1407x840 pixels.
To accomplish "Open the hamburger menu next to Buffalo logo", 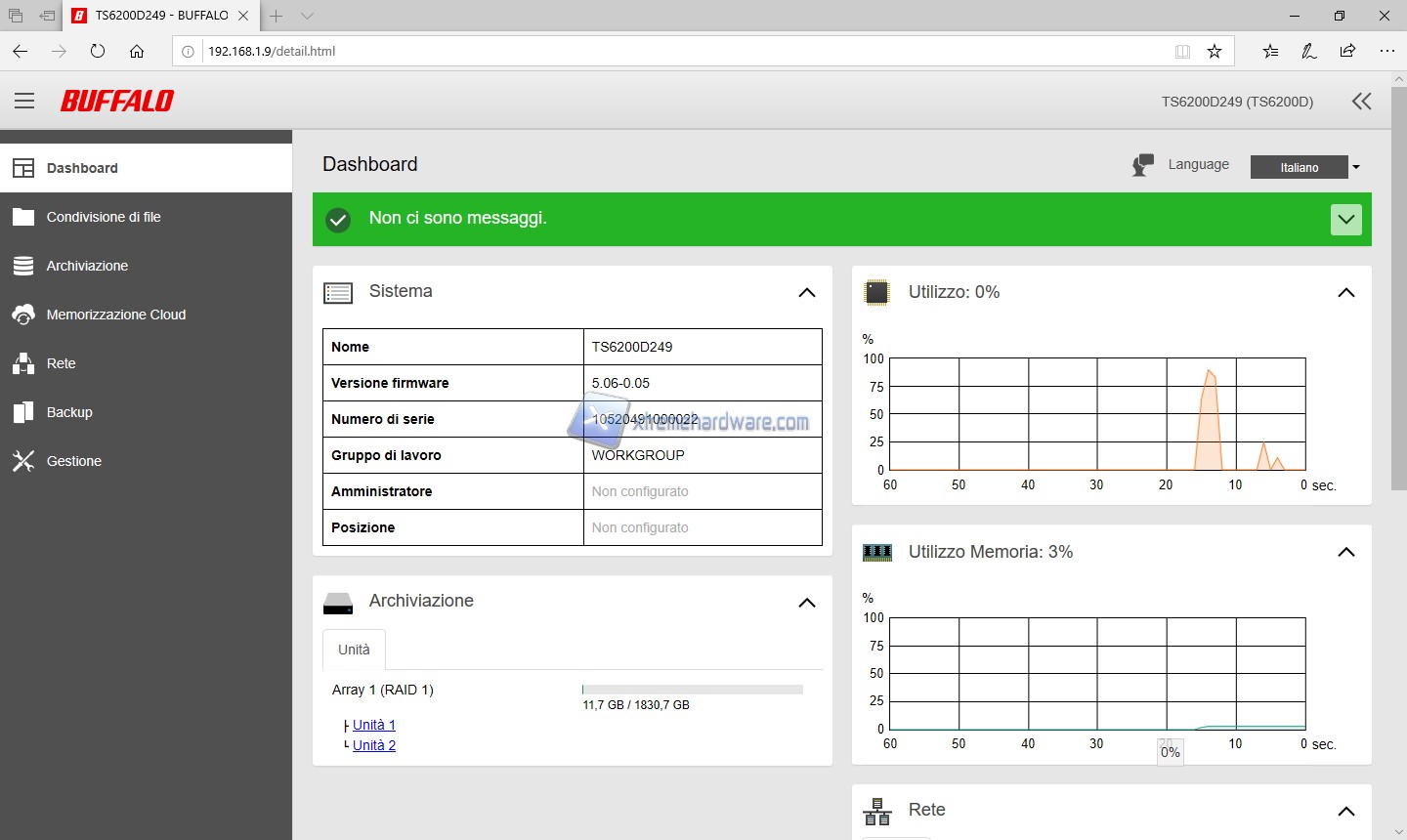I will 24,101.
